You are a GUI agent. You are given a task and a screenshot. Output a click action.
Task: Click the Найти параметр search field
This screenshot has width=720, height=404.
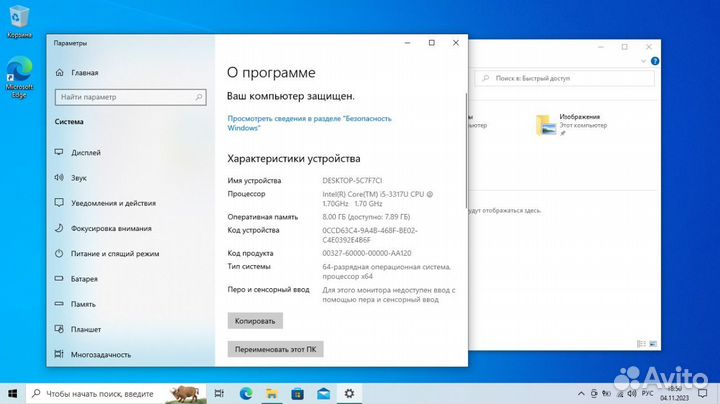[x=130, y=97]
